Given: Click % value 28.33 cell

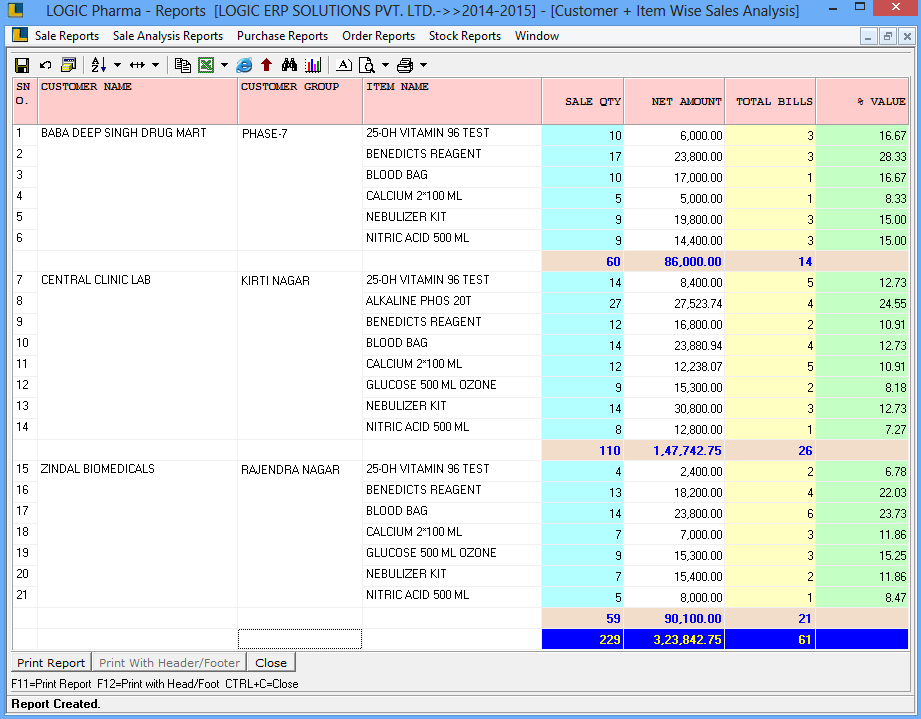Looking at the screenshot, I should [x=862, y=157].
